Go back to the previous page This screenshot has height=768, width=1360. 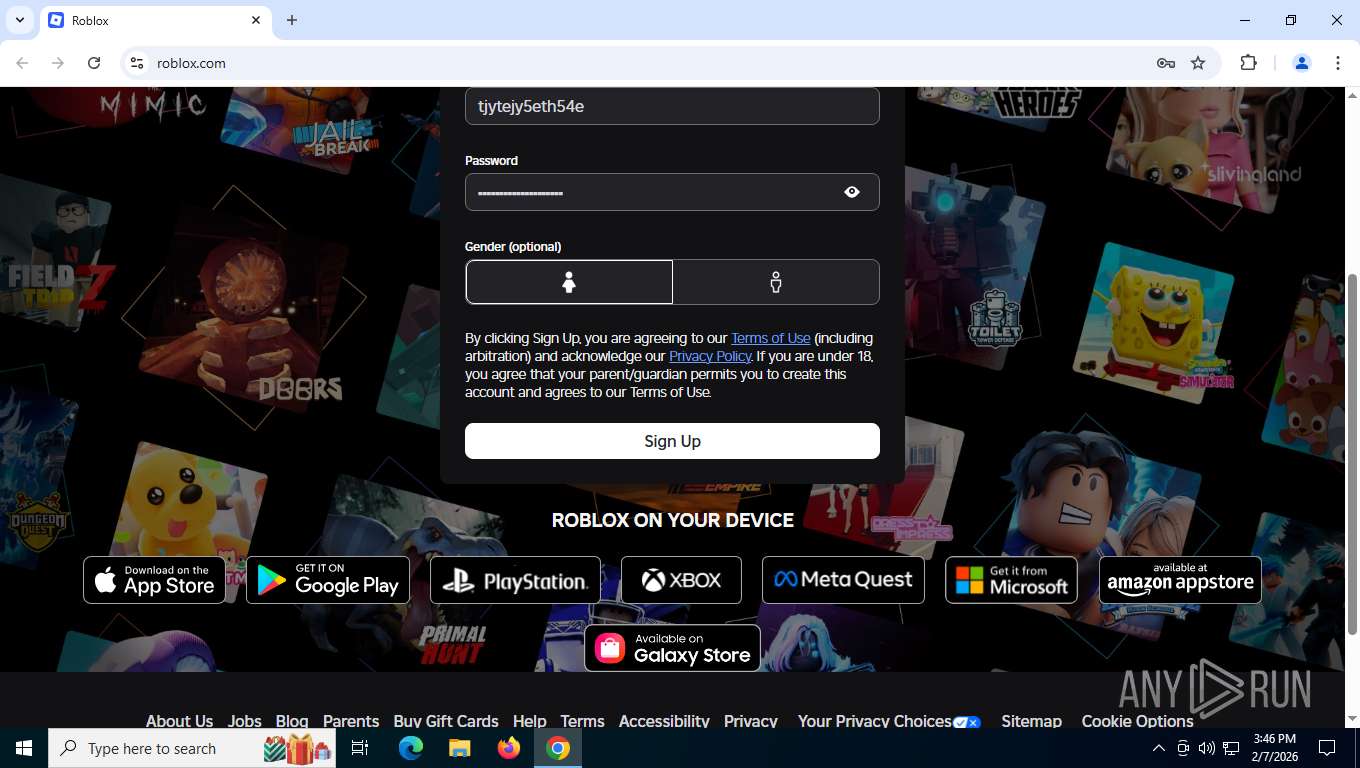coord(22,63)
